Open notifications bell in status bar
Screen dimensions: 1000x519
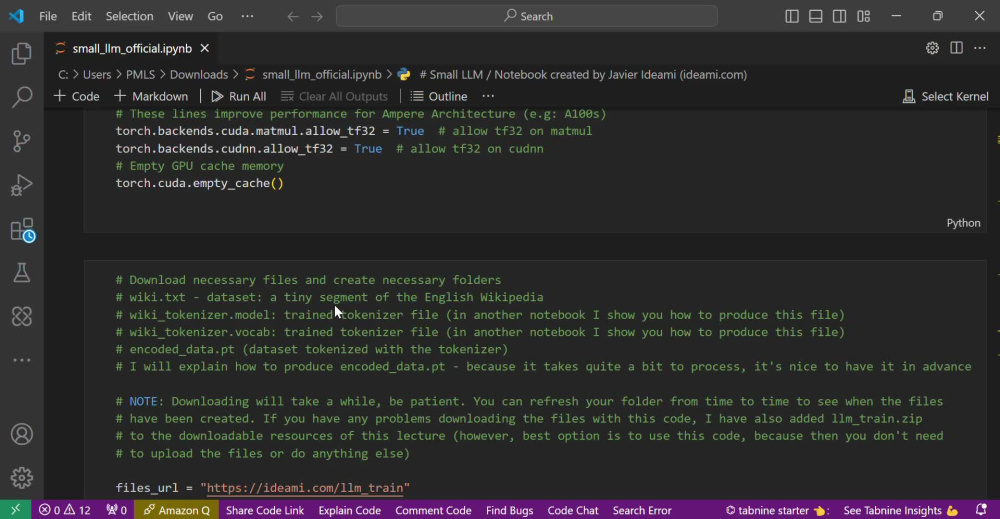[981, 510]
